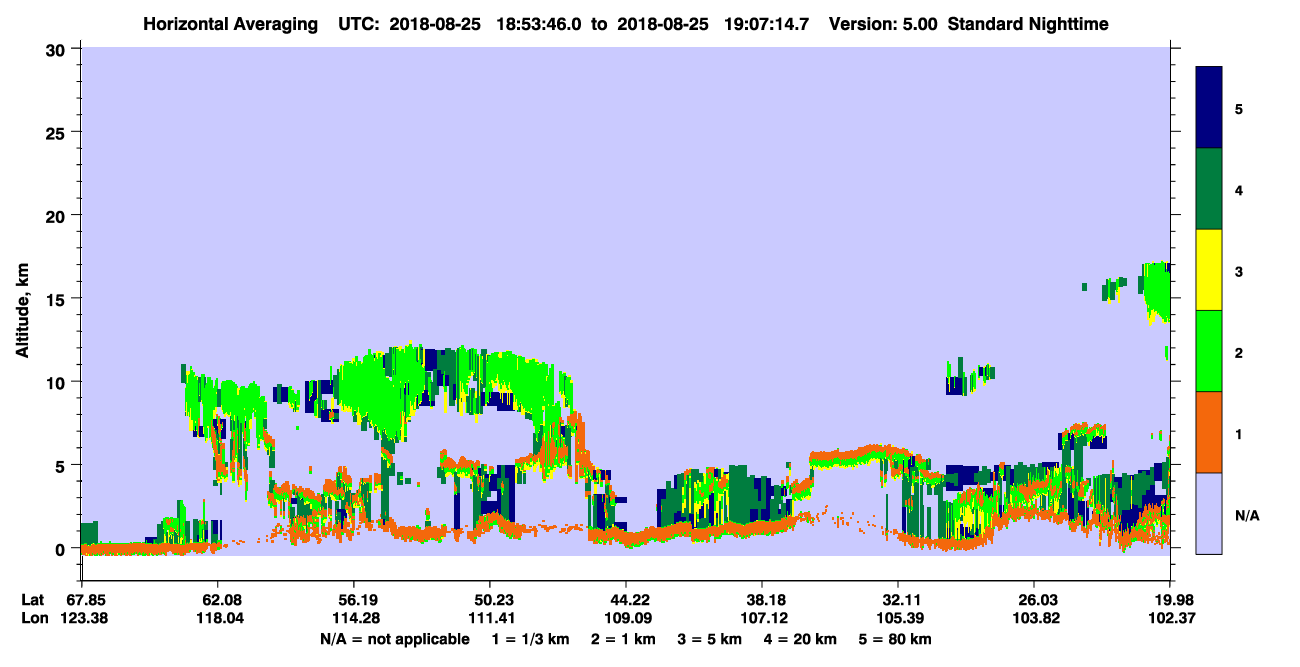The width and height of the screenshot is (1300, 667).
Task: Click the colorbar label '1'
Action: pyautogui.click(x=1239, y=432)
